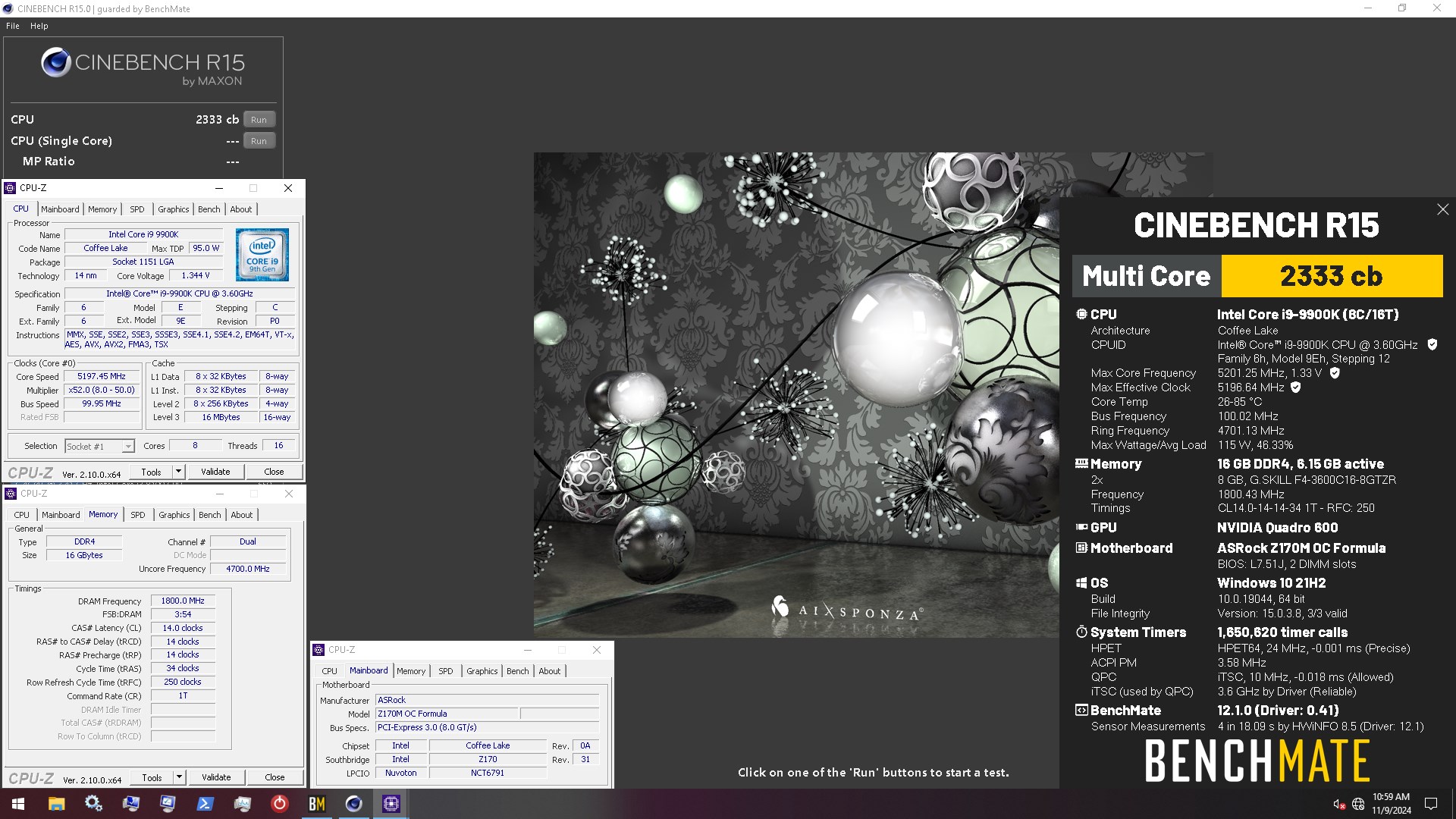
Task: Switch to Cinebench in the taskbar
Action: (x=353, y=804)
